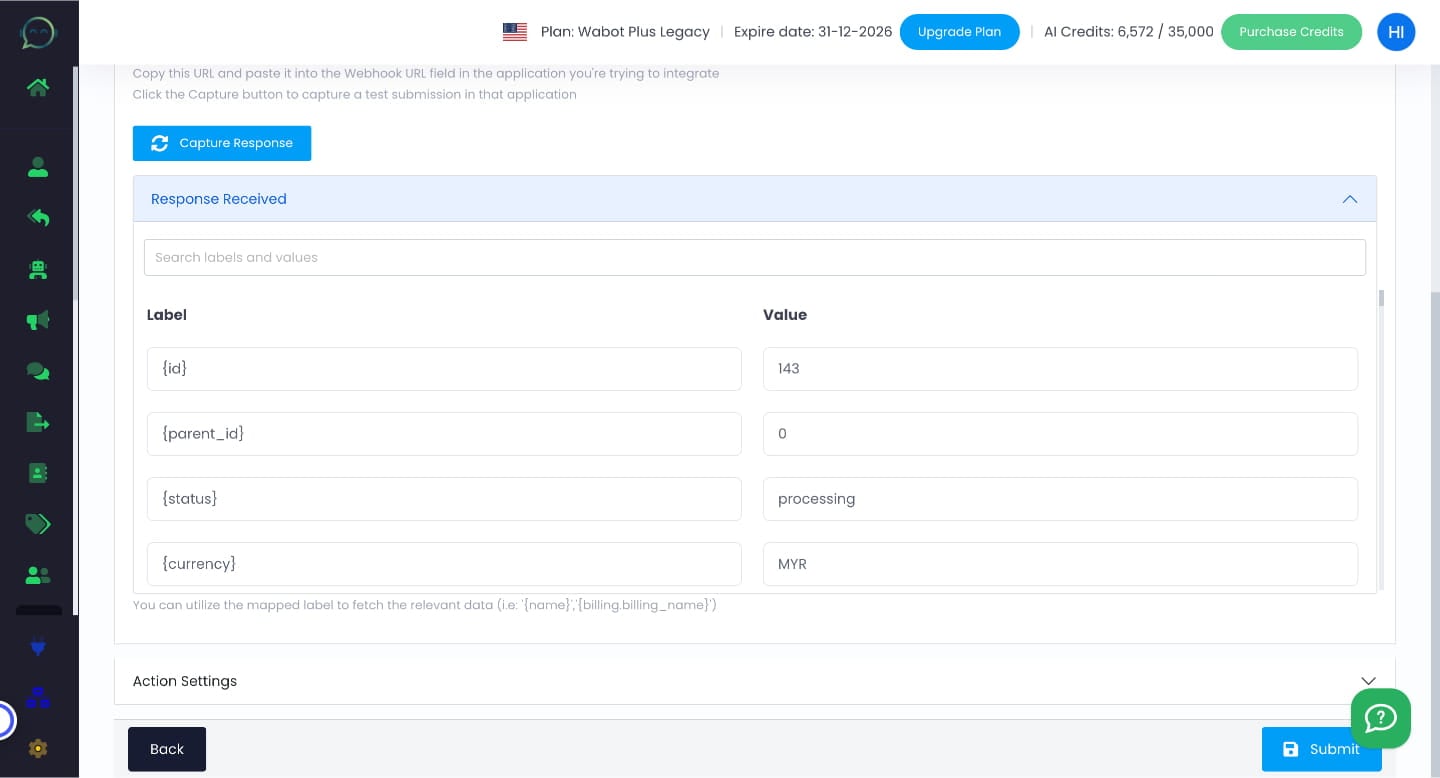Click the Submit button
This screenshot has height=778, width=1440.
(x=1321, y=749)
